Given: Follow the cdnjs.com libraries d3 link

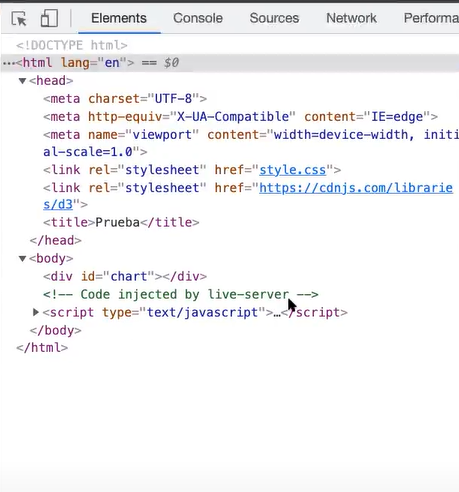Looking at the screenshot, I should (x=356, y=188).
